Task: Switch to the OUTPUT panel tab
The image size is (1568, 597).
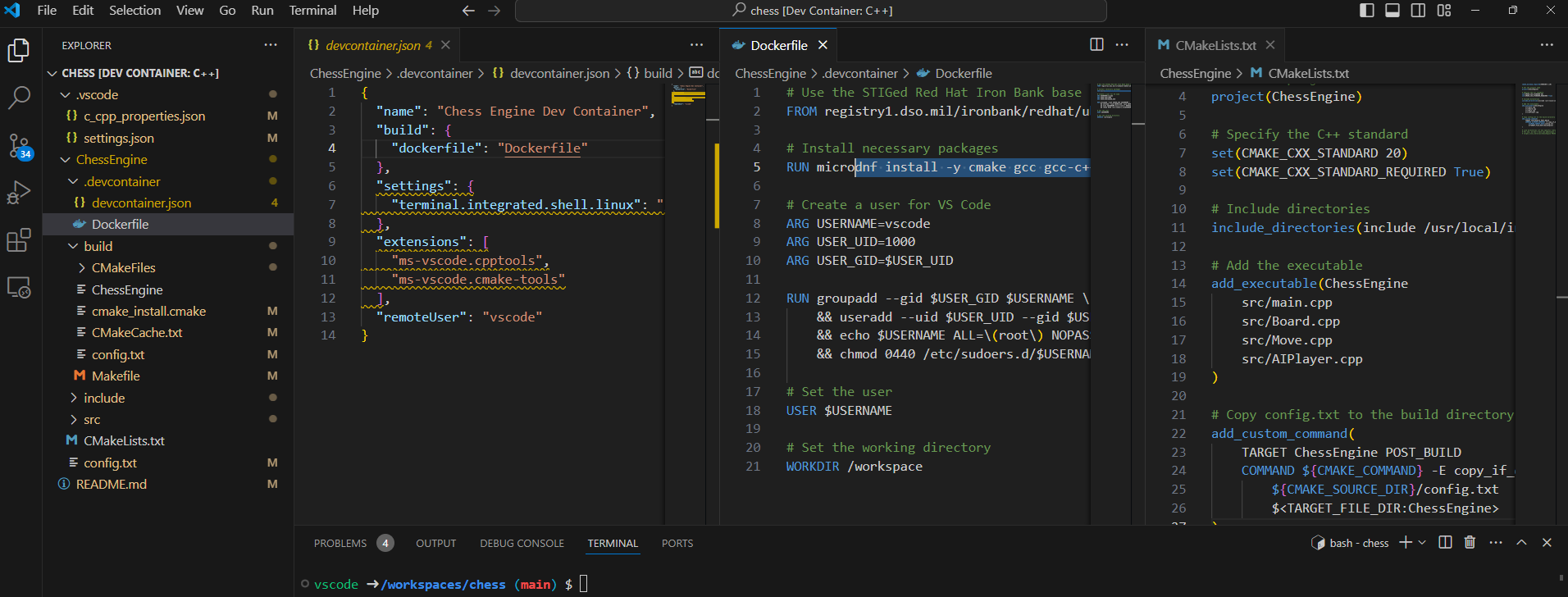Action: pos(435,543)
